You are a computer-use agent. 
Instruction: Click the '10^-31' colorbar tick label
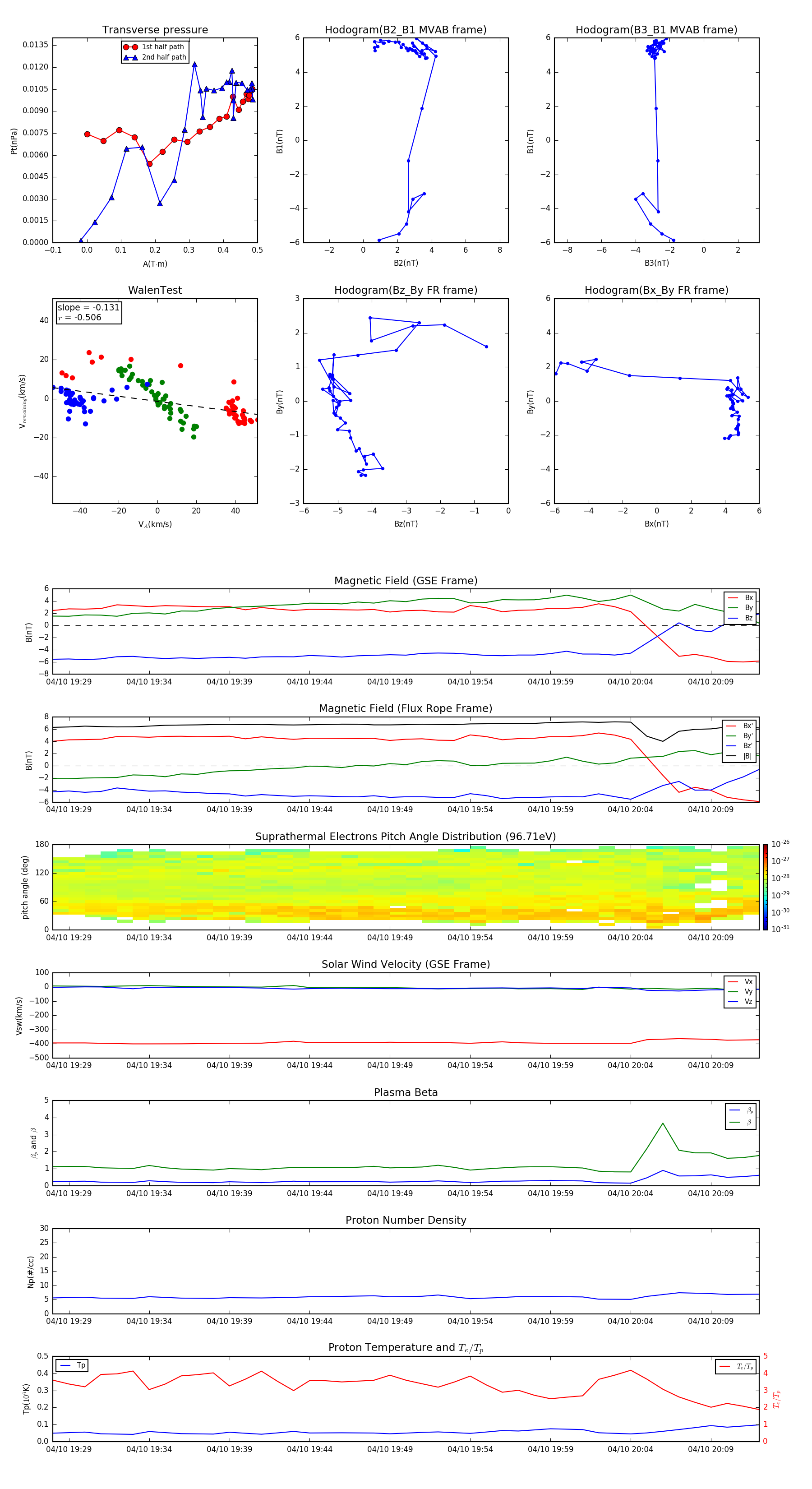[780, 929]
